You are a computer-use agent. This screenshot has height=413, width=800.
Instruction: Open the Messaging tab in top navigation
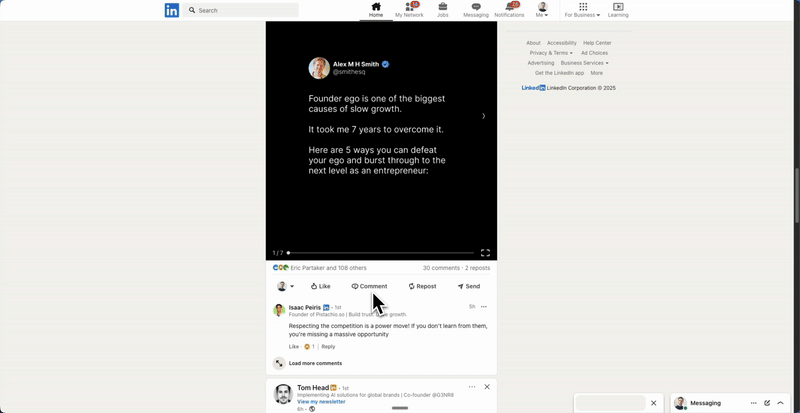pyautogui.click(x=476, y=10)
